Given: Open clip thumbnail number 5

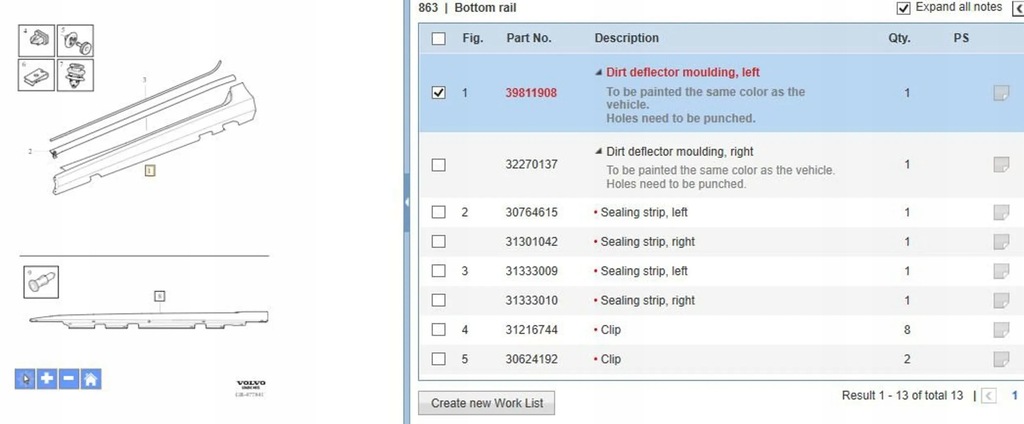Looking at the screenshot, I should point(75,41).
